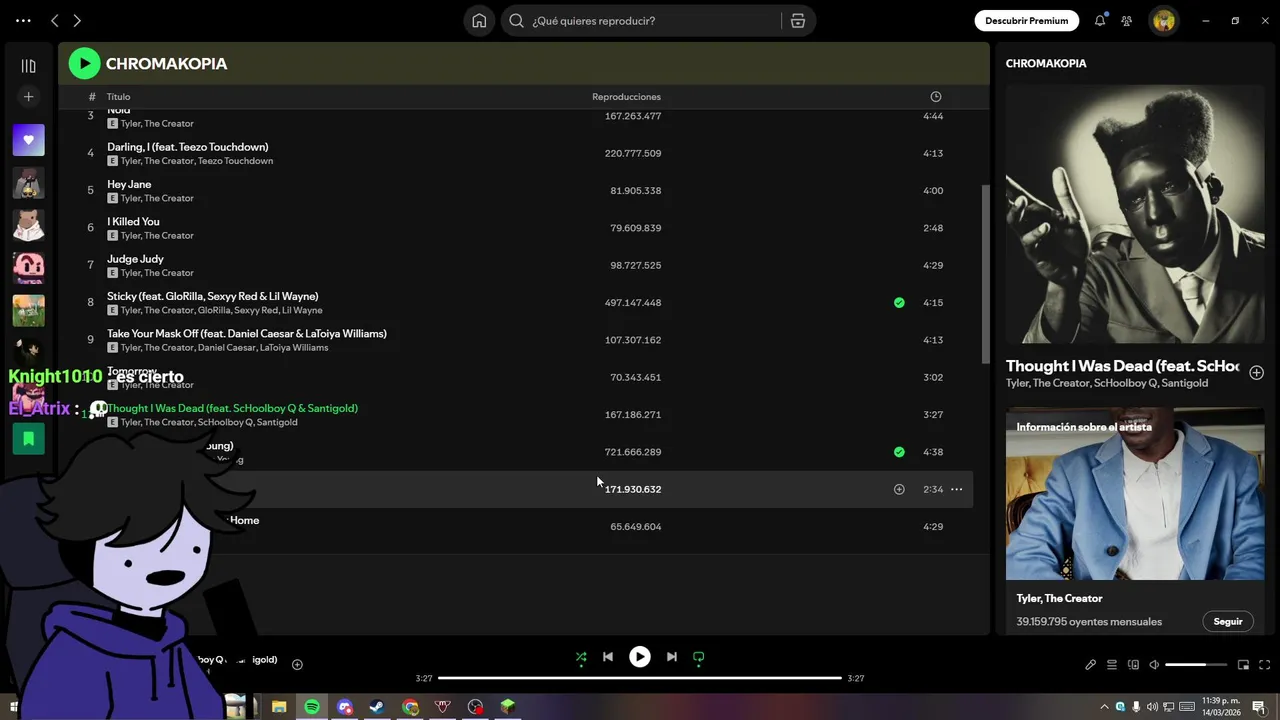
Task: Click Descubrir Premium button
Action: (x=1027, y=21)
